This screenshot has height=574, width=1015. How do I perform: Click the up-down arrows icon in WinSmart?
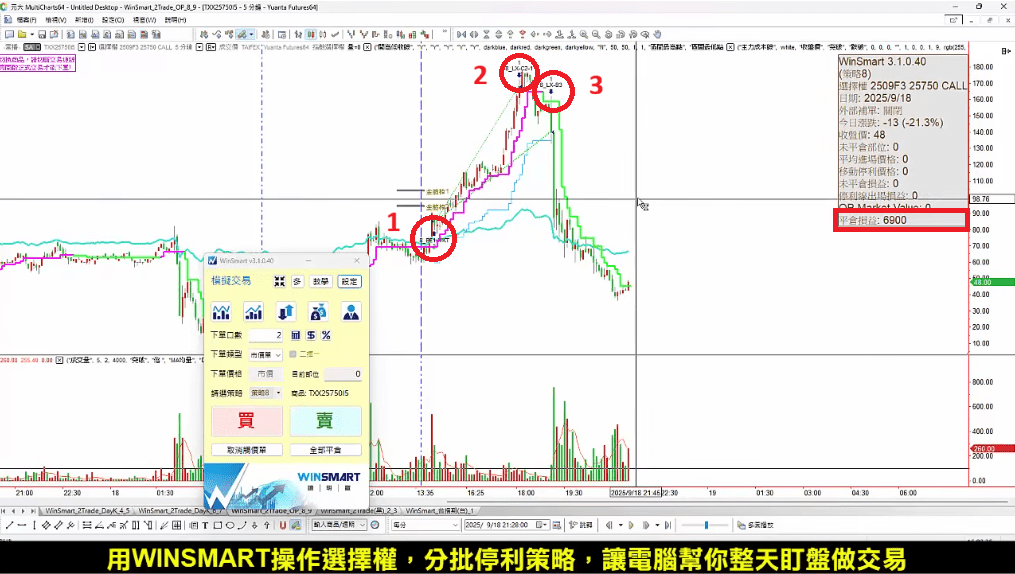285,311
